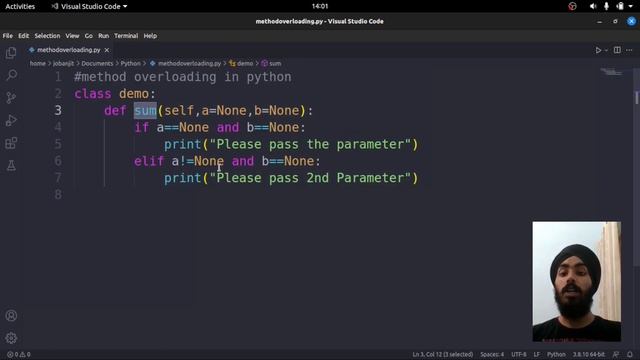640x360 pixels.
Task: Open the Testing flask view
Action: coord(11,165)
